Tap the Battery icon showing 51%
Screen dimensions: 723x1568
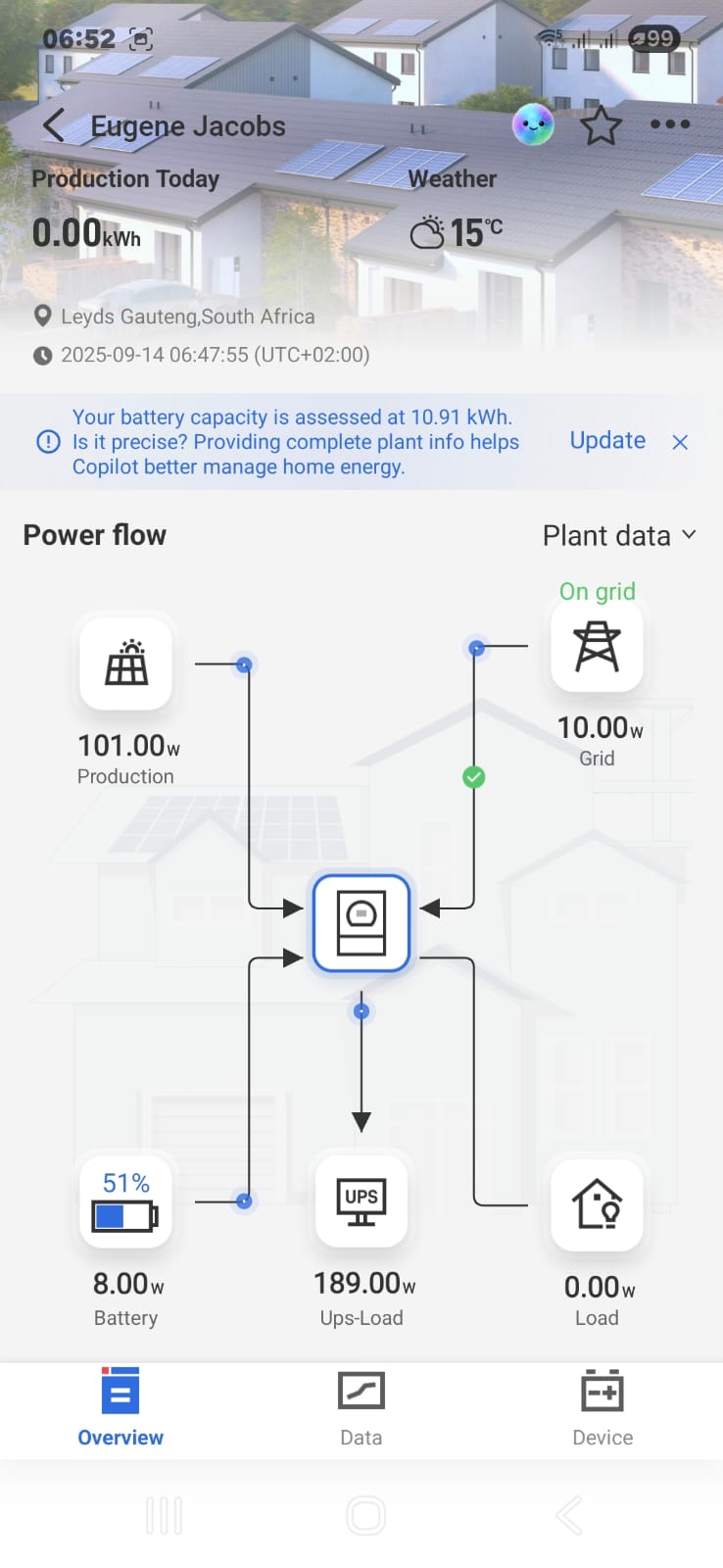click(x=125, y=1201)
